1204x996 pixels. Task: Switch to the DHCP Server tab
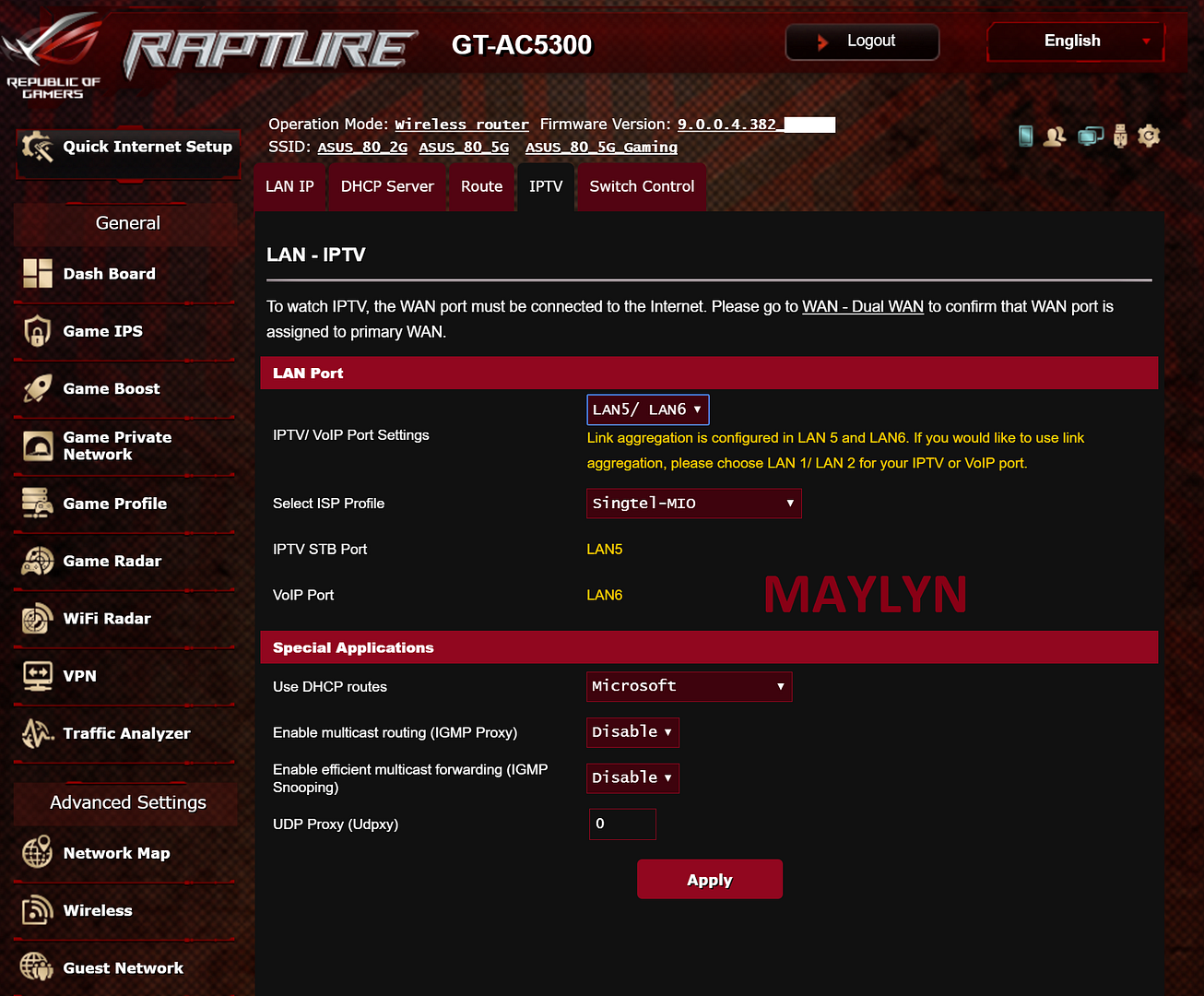click(x=387, y=186)
